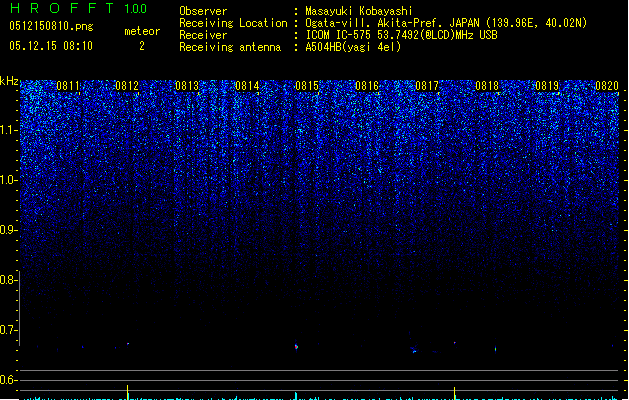
Task: Click the 0818 time marker
Action: 487,86
